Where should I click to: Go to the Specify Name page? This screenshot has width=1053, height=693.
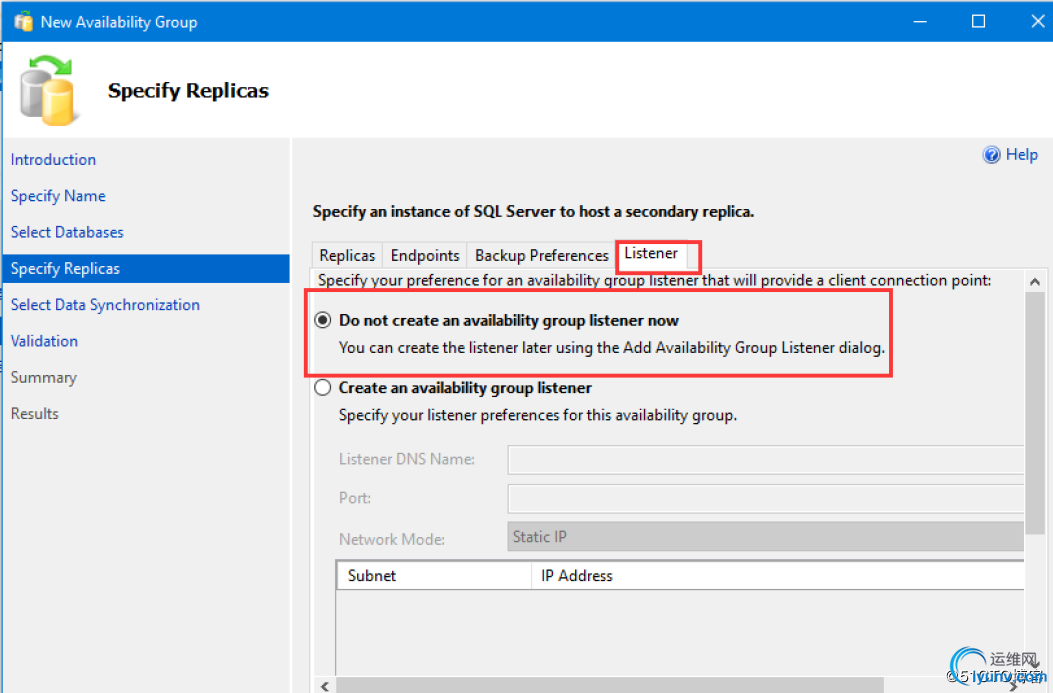tap(58, 196)
